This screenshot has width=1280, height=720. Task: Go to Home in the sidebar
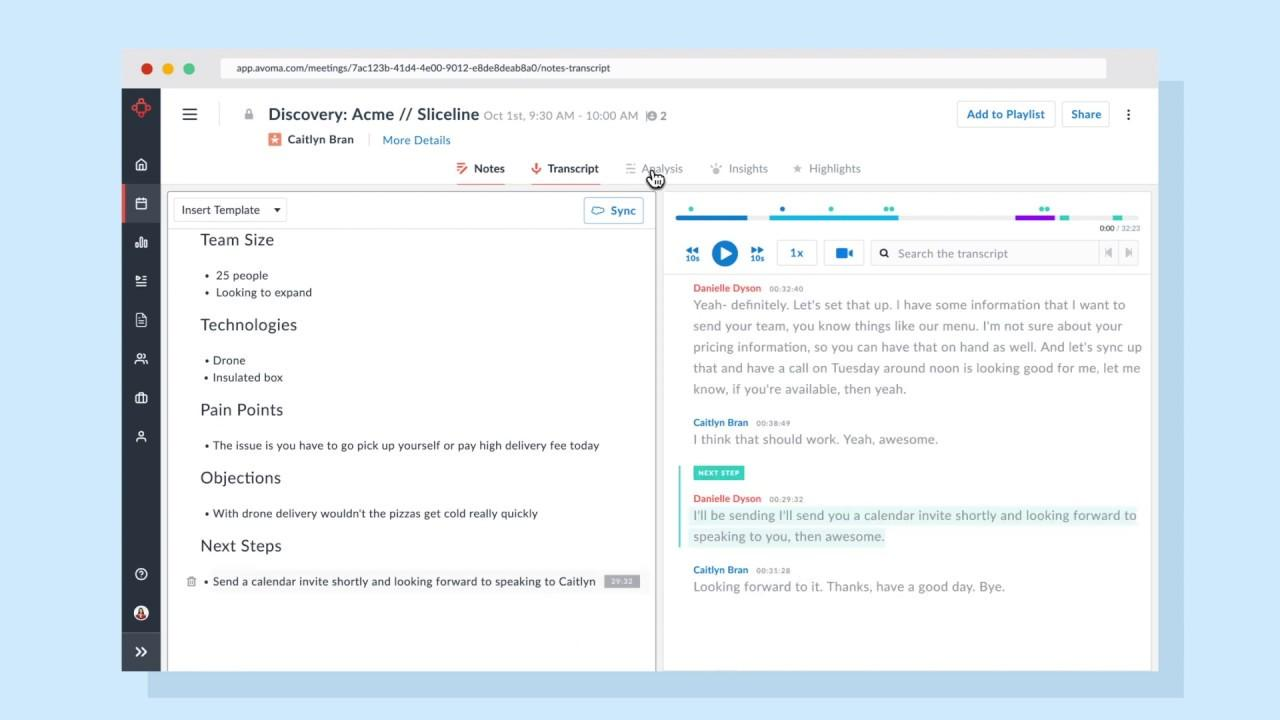click(x=141, y=164)
